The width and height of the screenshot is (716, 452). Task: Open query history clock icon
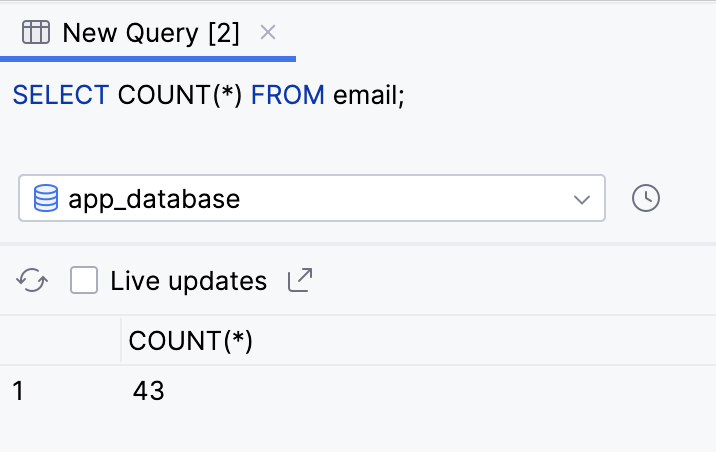(646, 198)
